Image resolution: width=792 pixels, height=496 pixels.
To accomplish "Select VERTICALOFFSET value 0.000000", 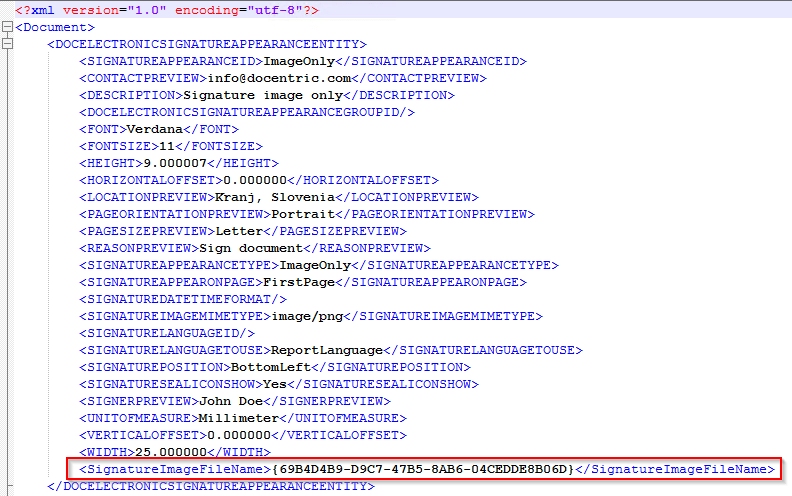I will (239, 435).
